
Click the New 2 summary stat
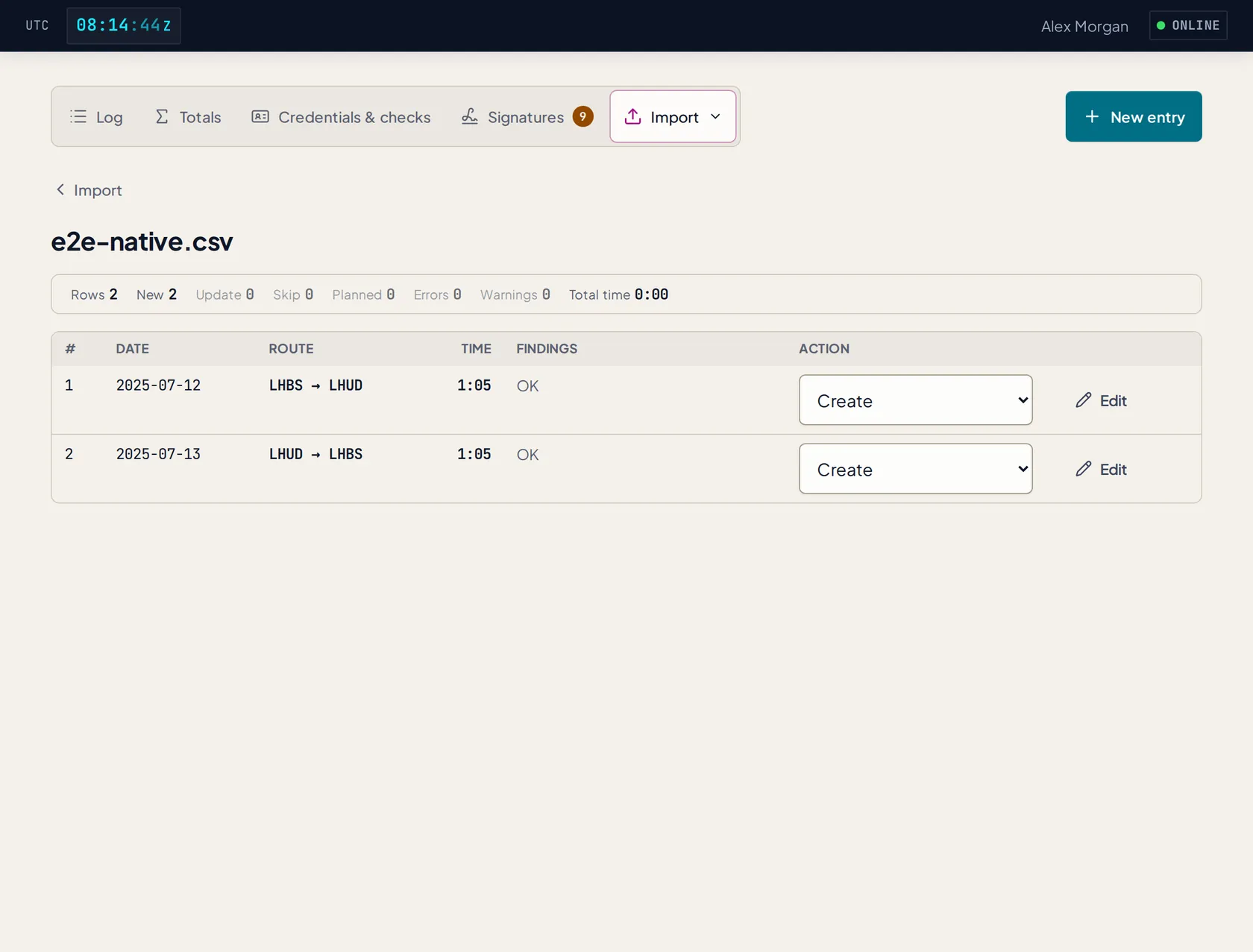pos(157,294)
